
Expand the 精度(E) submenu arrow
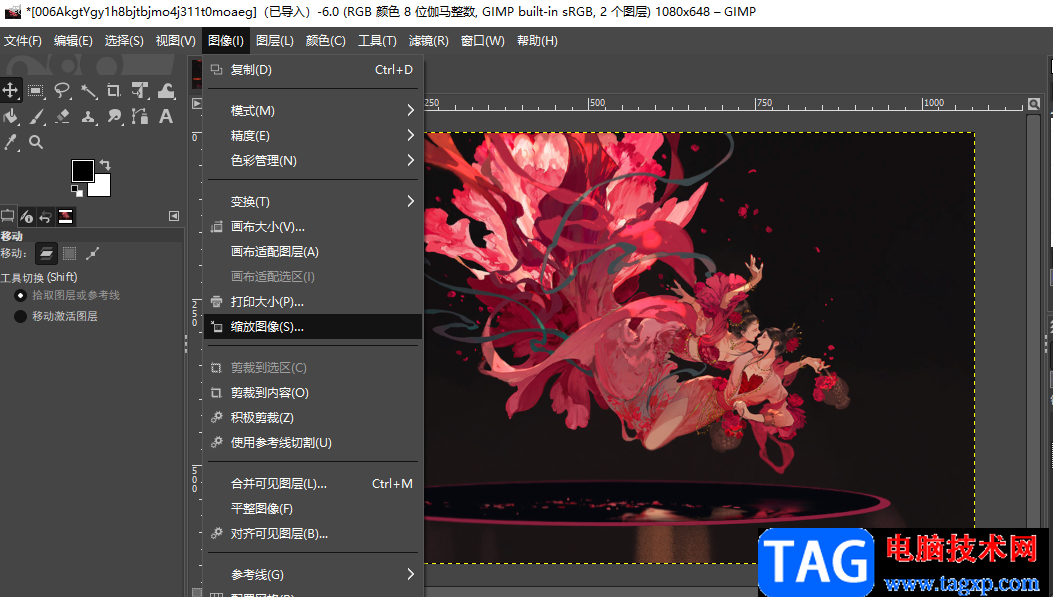[410, 136]
